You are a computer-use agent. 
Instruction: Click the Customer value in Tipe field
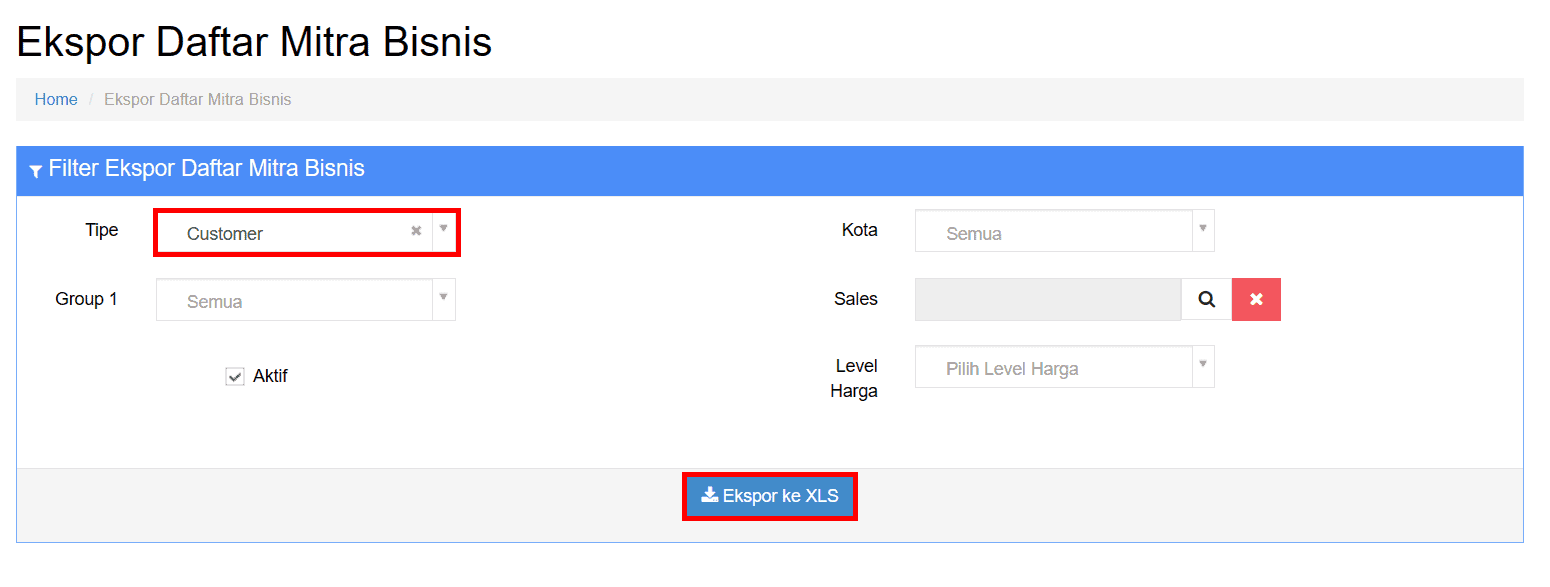click(x=225, y=233)
